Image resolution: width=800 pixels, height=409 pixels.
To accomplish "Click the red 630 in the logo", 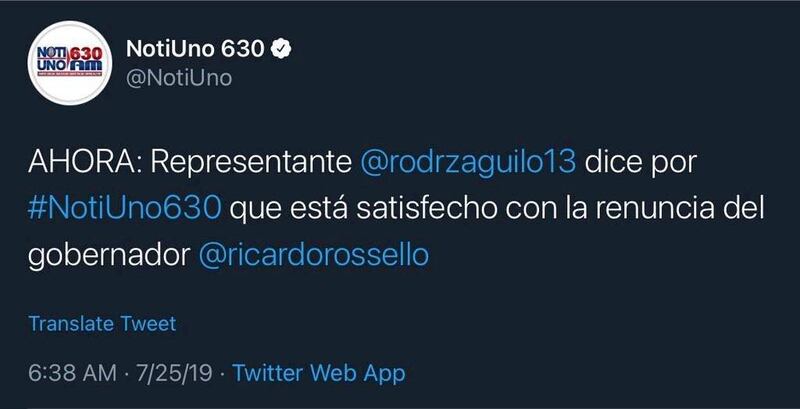I will (85, 53).
